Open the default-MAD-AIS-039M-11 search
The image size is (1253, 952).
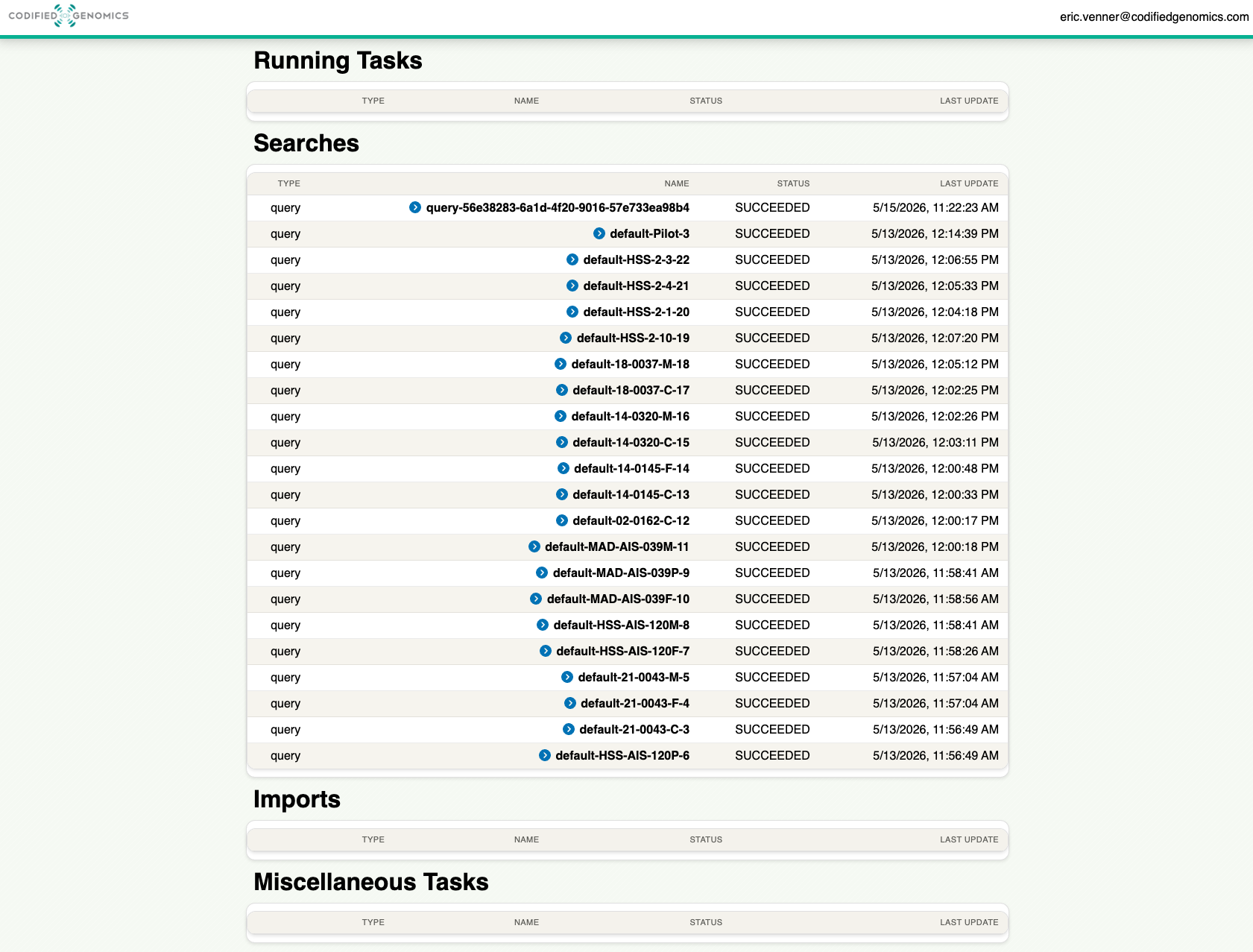pos(617,546)
